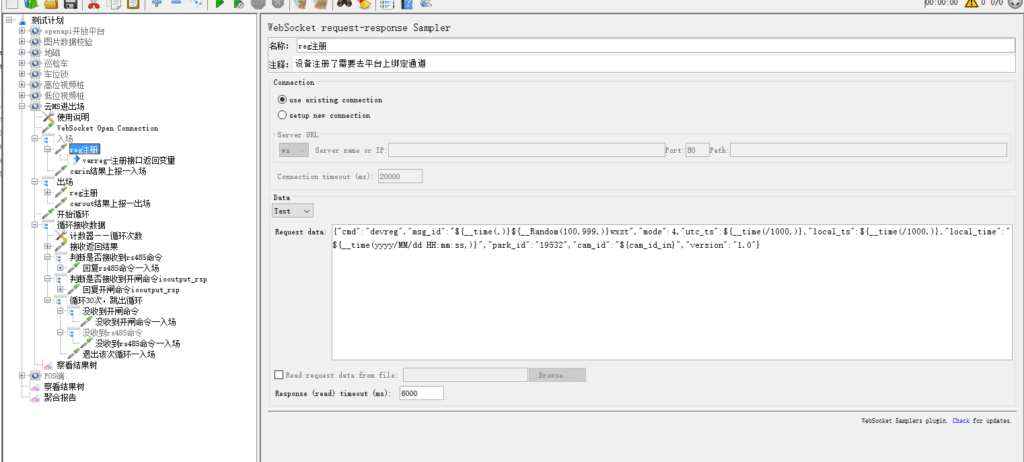The width and height of the screenshot is (1024, 462).
Task: Click the 'Check' for updates link
Action: tap(960, 422)
